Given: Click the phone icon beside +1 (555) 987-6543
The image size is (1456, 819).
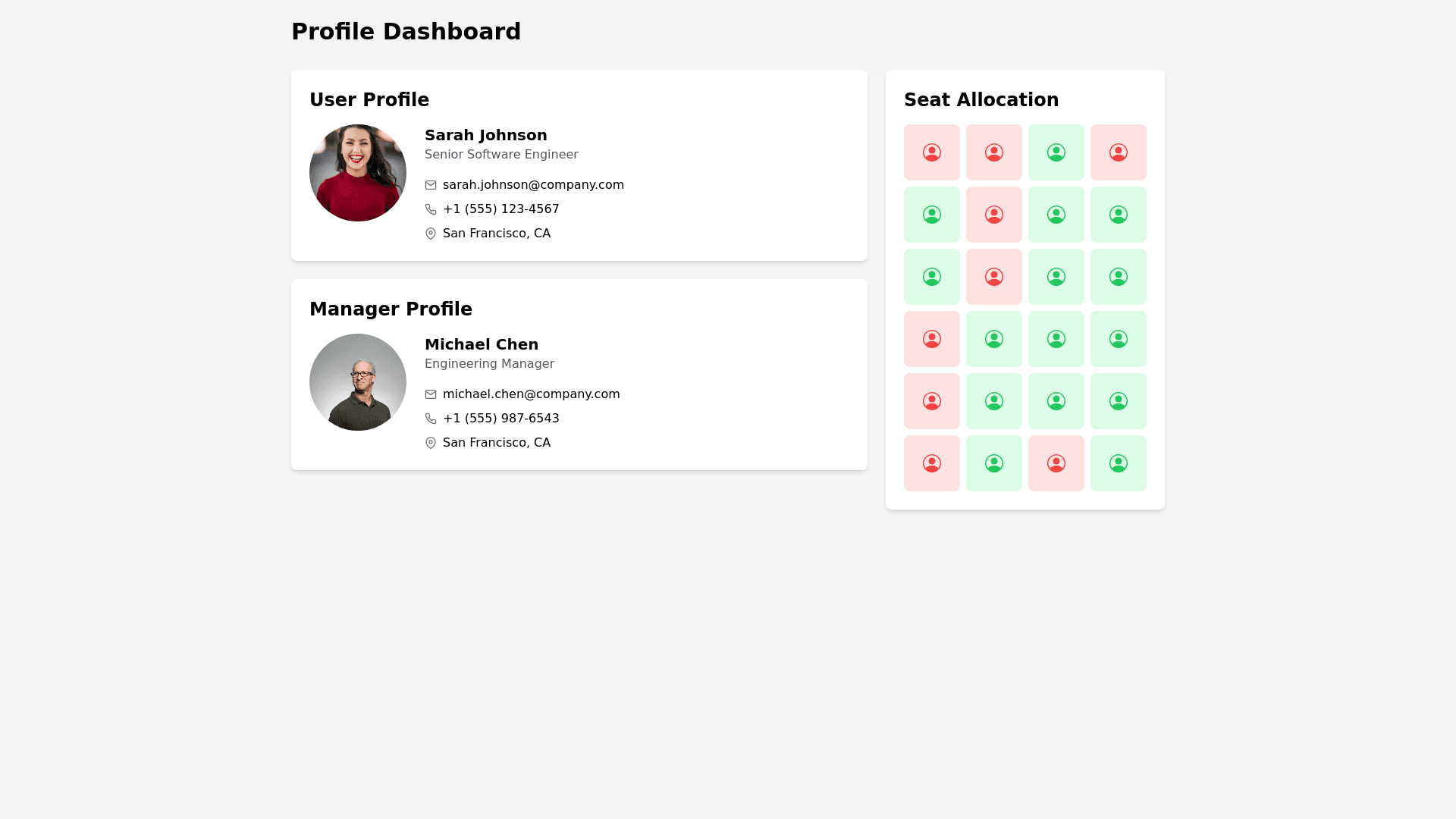Looking at the screenshot, I should [431, 419].
